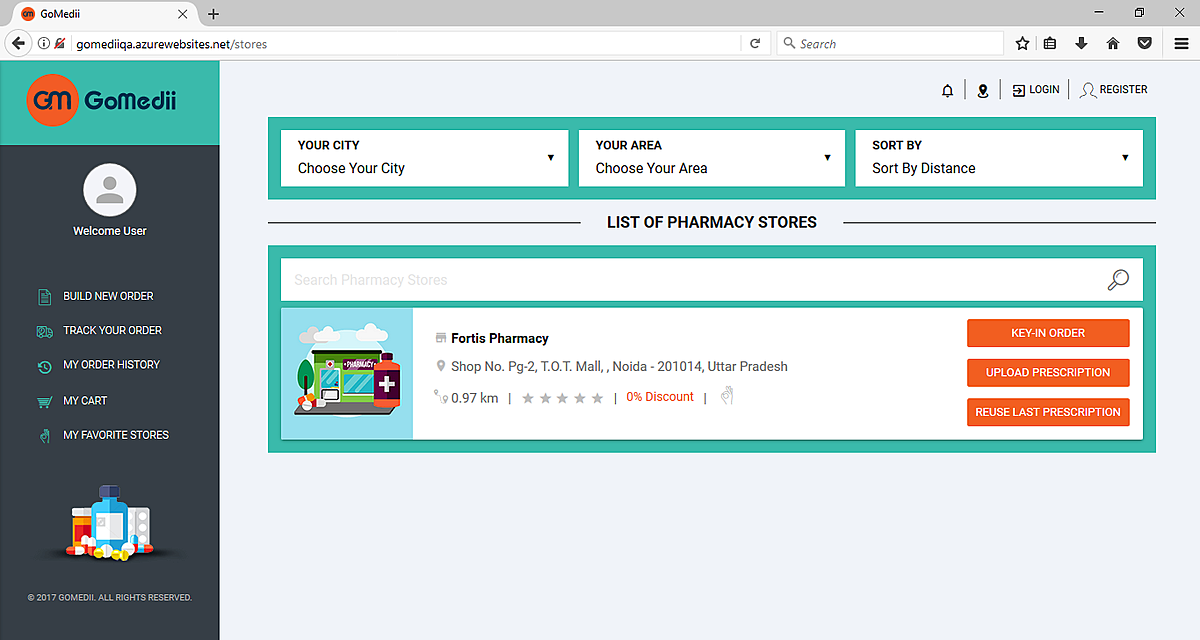This screenshot has height=640, width=1200.
Task: Bookmark this page with the star icon
Action: (x=1022, y=44)
